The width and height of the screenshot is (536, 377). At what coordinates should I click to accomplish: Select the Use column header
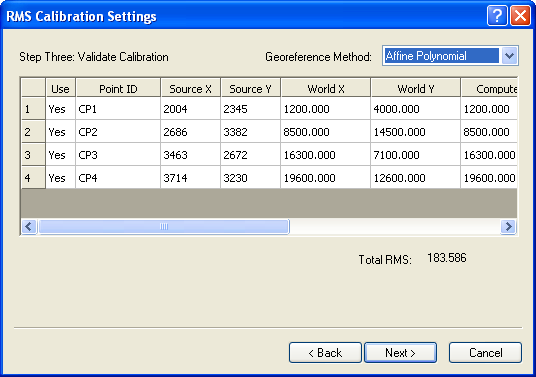coord(61,89)
